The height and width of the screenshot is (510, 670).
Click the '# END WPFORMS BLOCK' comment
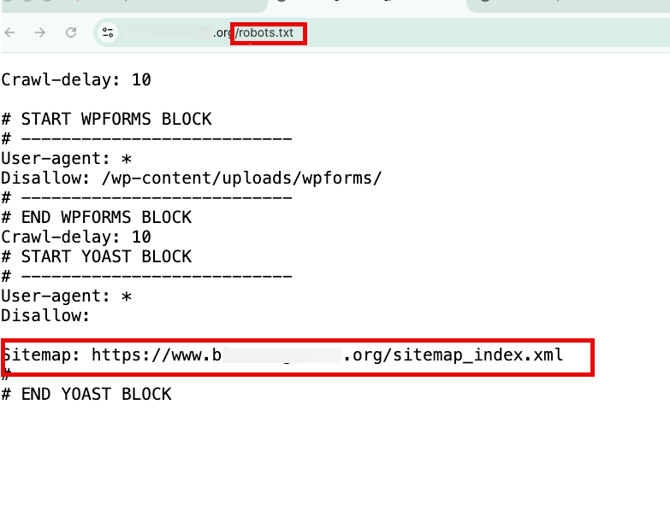click(x=96, y=217)
